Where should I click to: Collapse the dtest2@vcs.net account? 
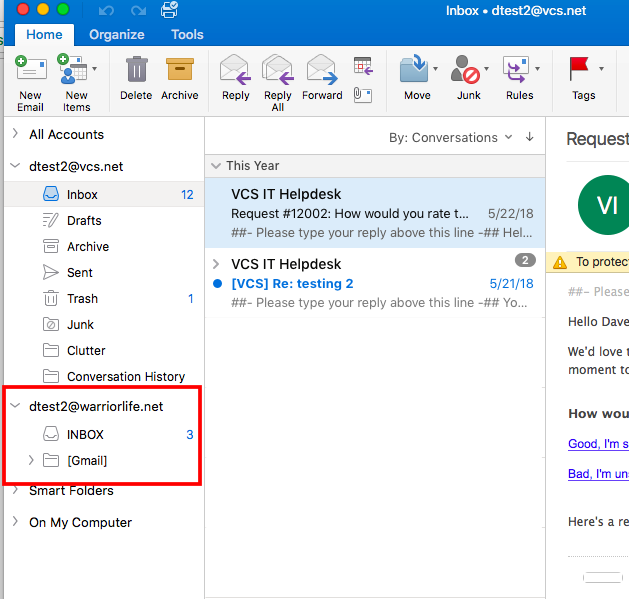coord(15,165)
